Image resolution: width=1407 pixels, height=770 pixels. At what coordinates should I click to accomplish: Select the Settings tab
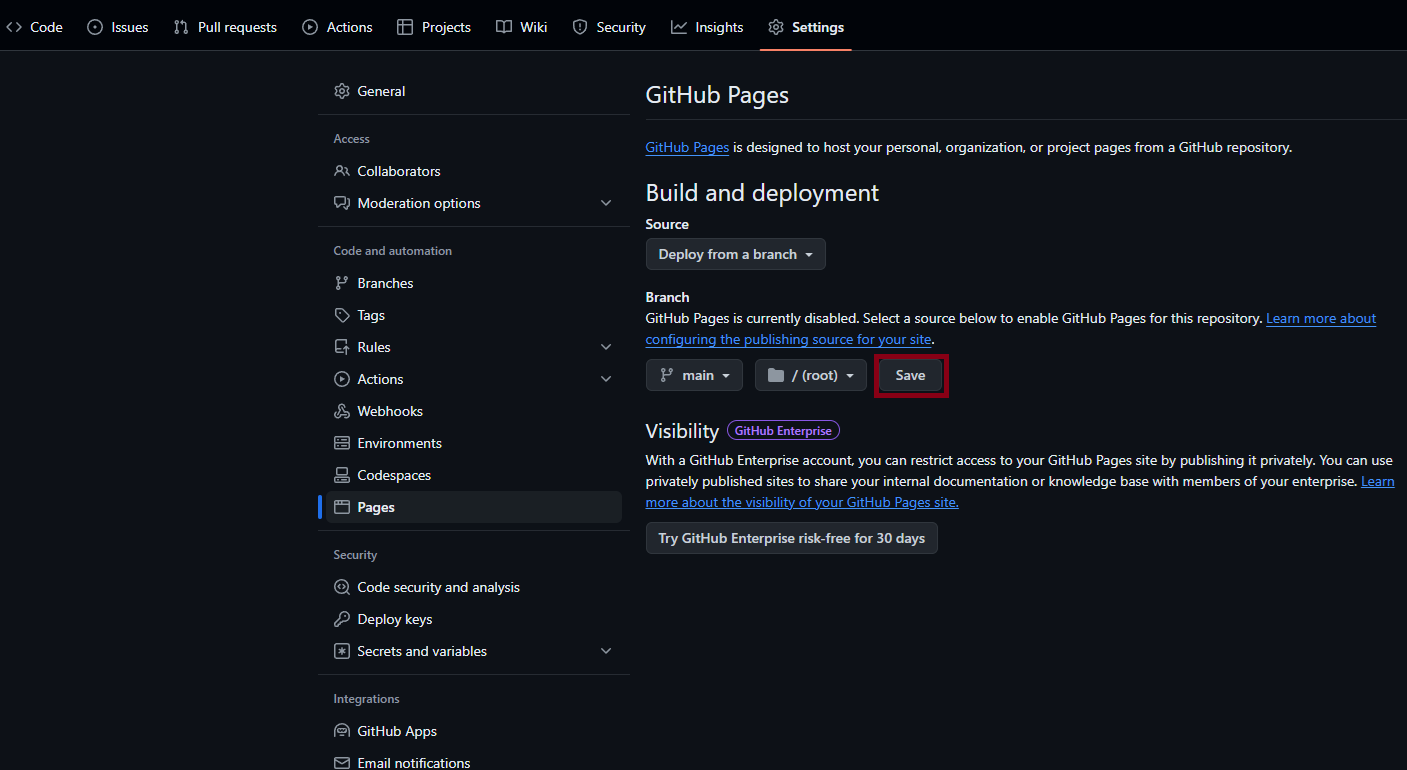point(806,27)
